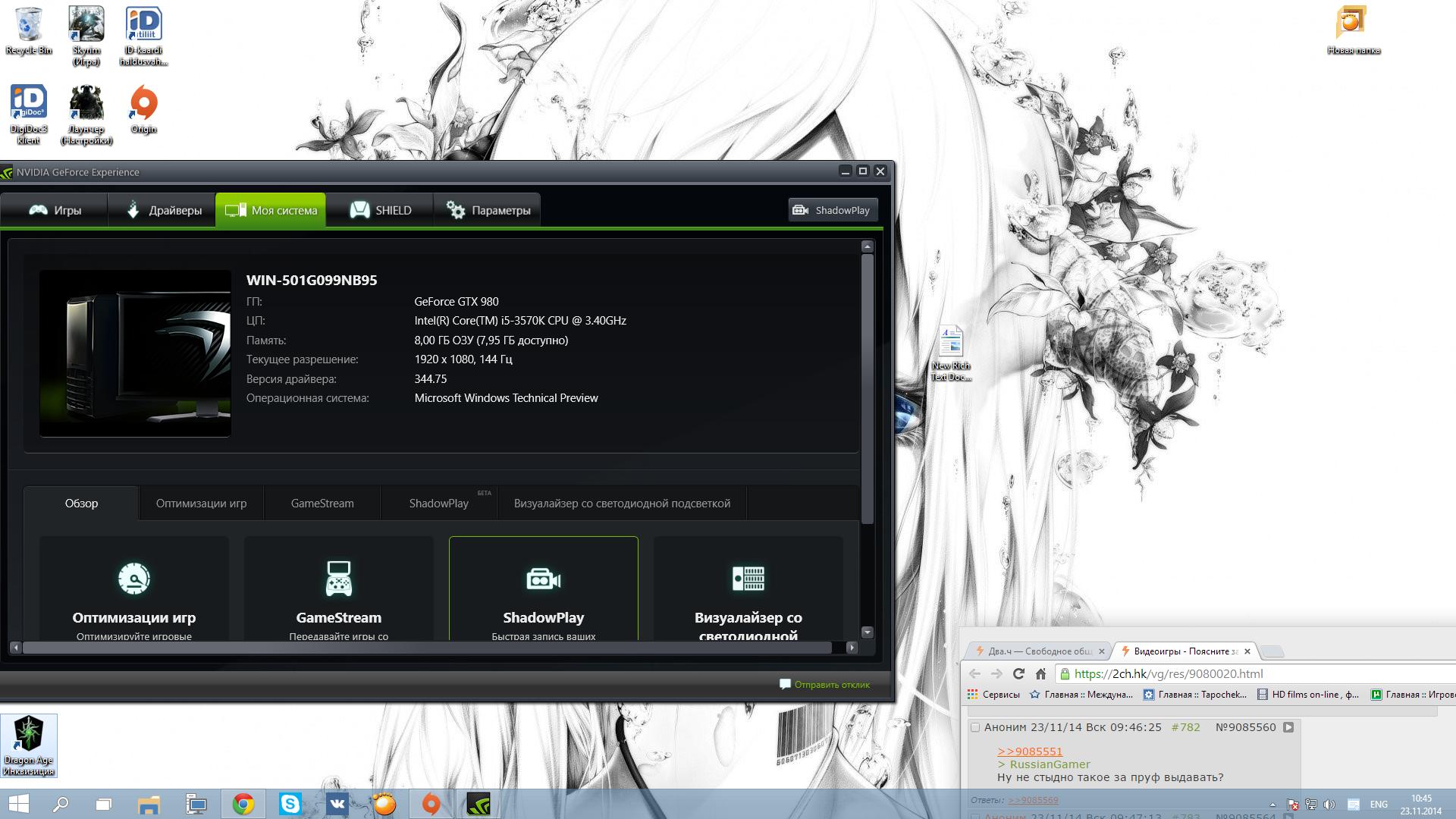Click the ENG language indicator
Screen dimensions: 1456x819
1379,805
